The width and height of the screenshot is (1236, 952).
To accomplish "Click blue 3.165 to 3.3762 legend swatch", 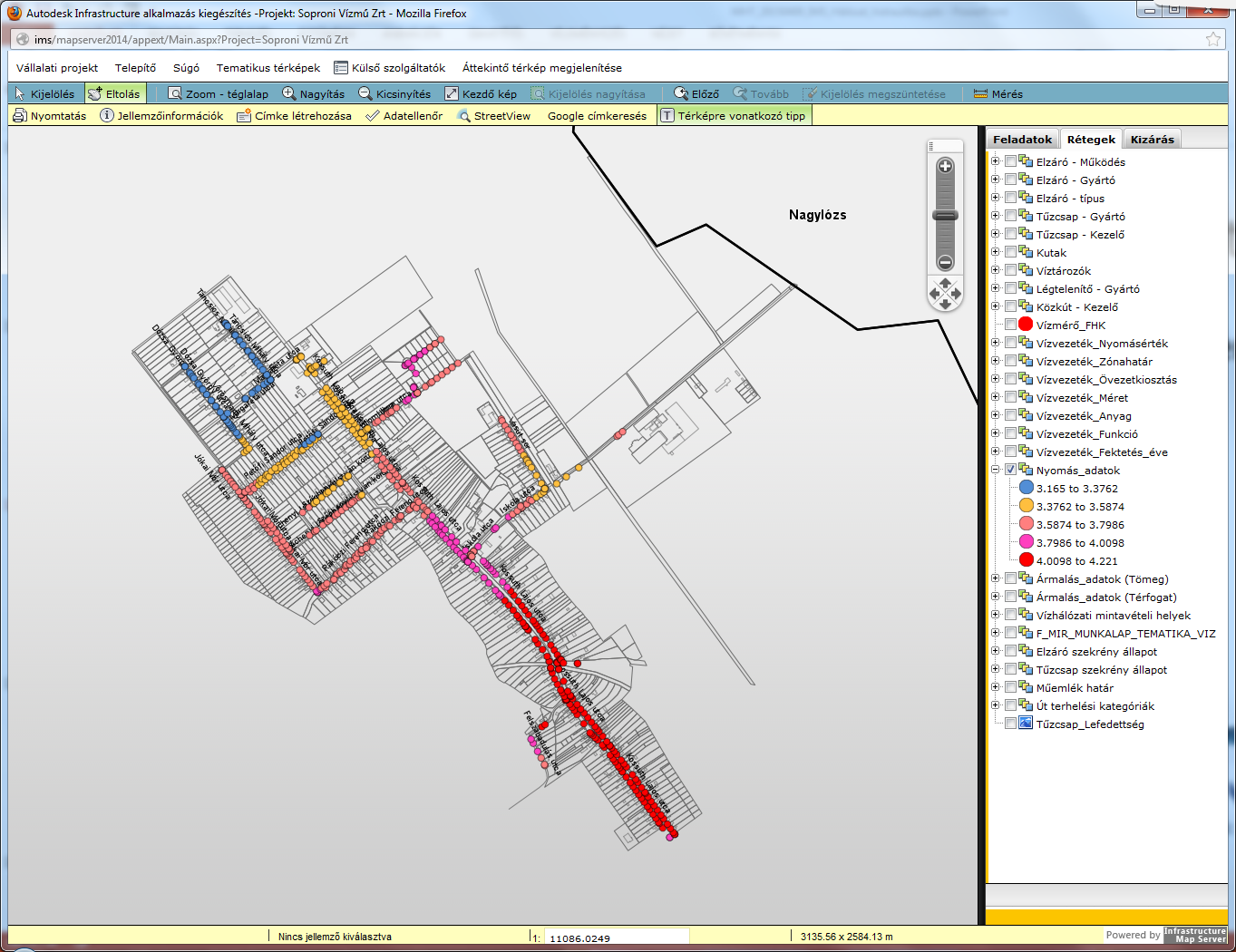I will tap(1026, 488).
